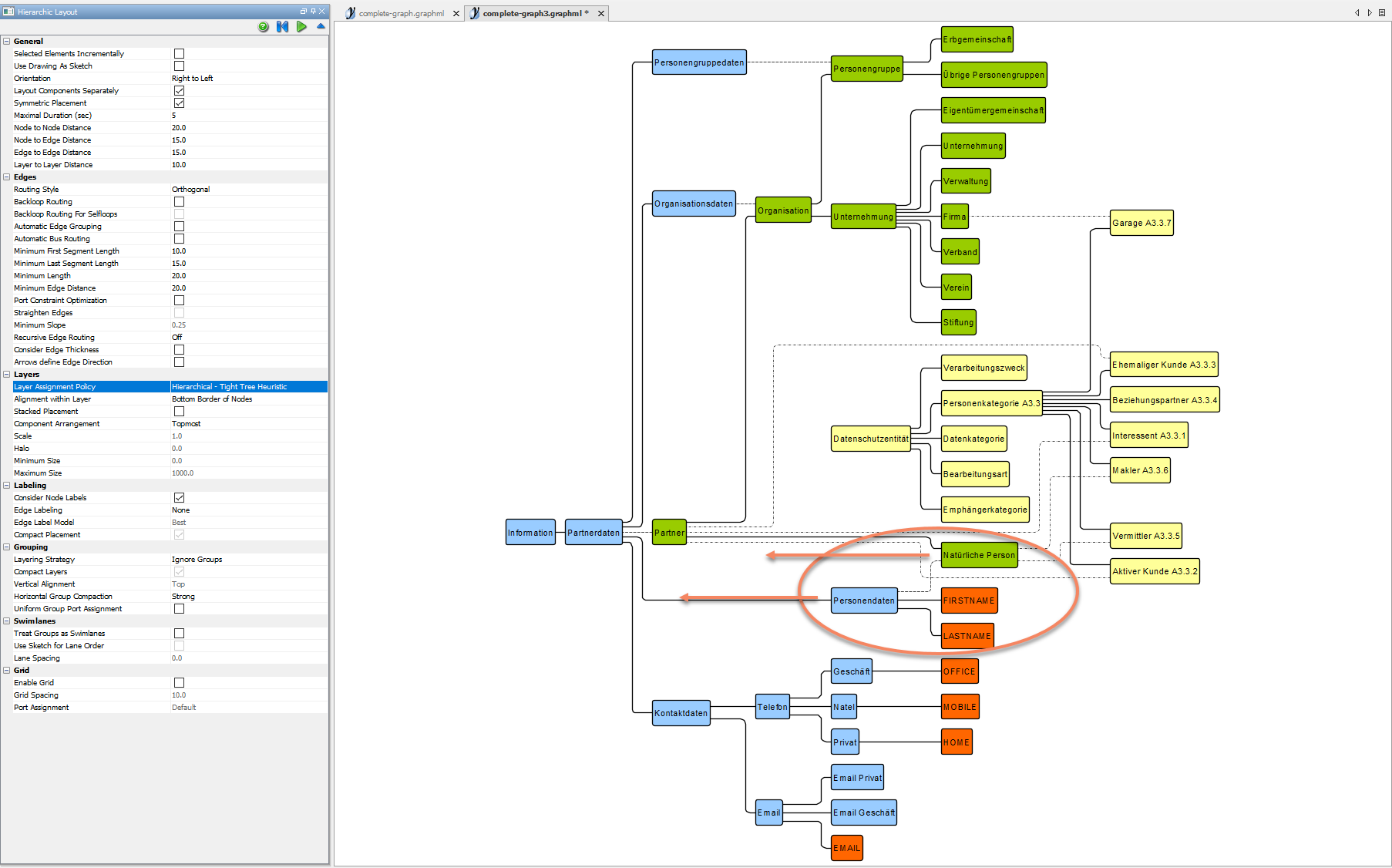The width and height of the screenshot is (1392, 868).
Task: Select the Partnerdaten node
Action: pyautogui.click(x=593, y=533)
